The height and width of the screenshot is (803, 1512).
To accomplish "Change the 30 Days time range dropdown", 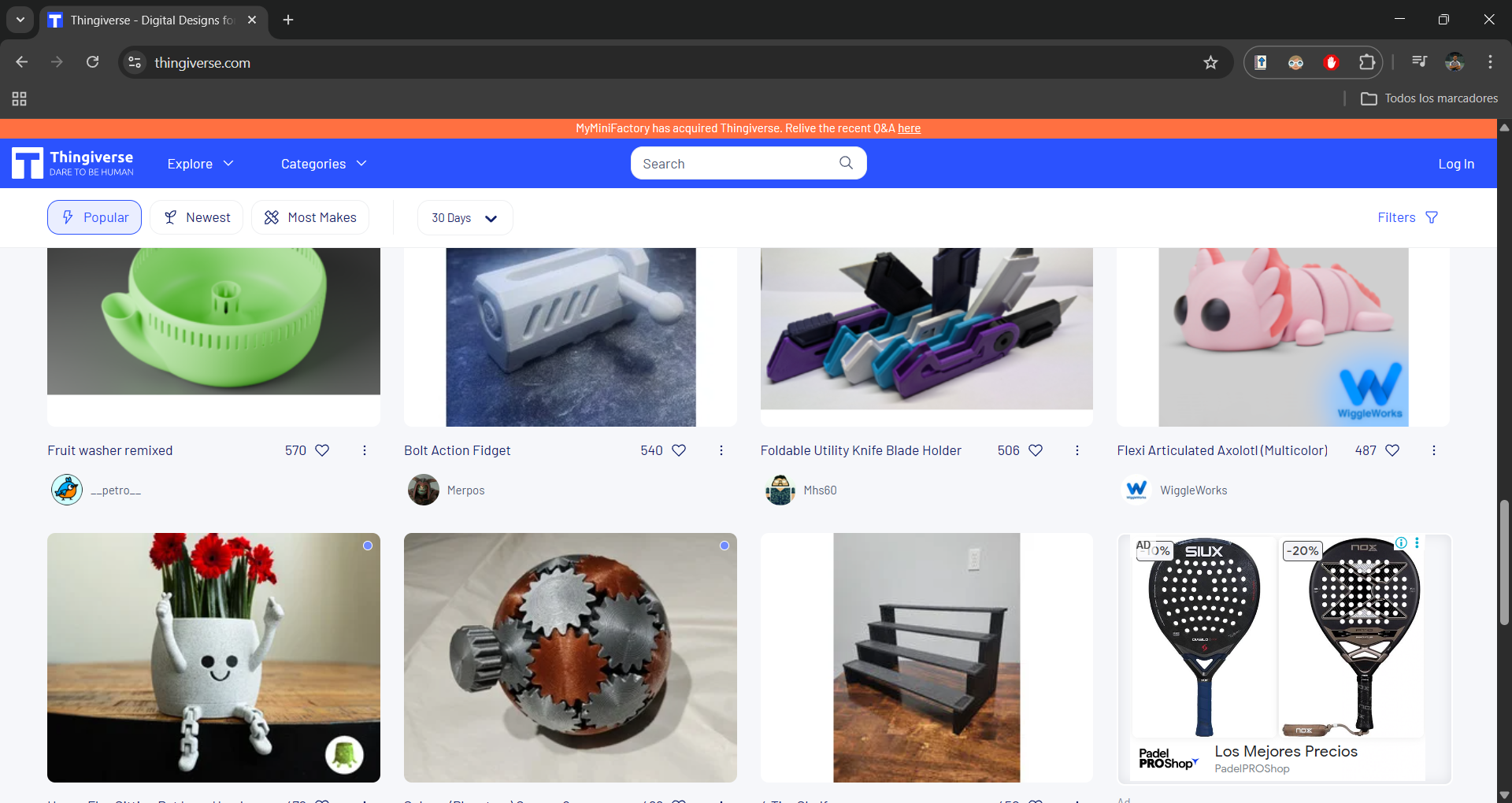I will 464,217.
